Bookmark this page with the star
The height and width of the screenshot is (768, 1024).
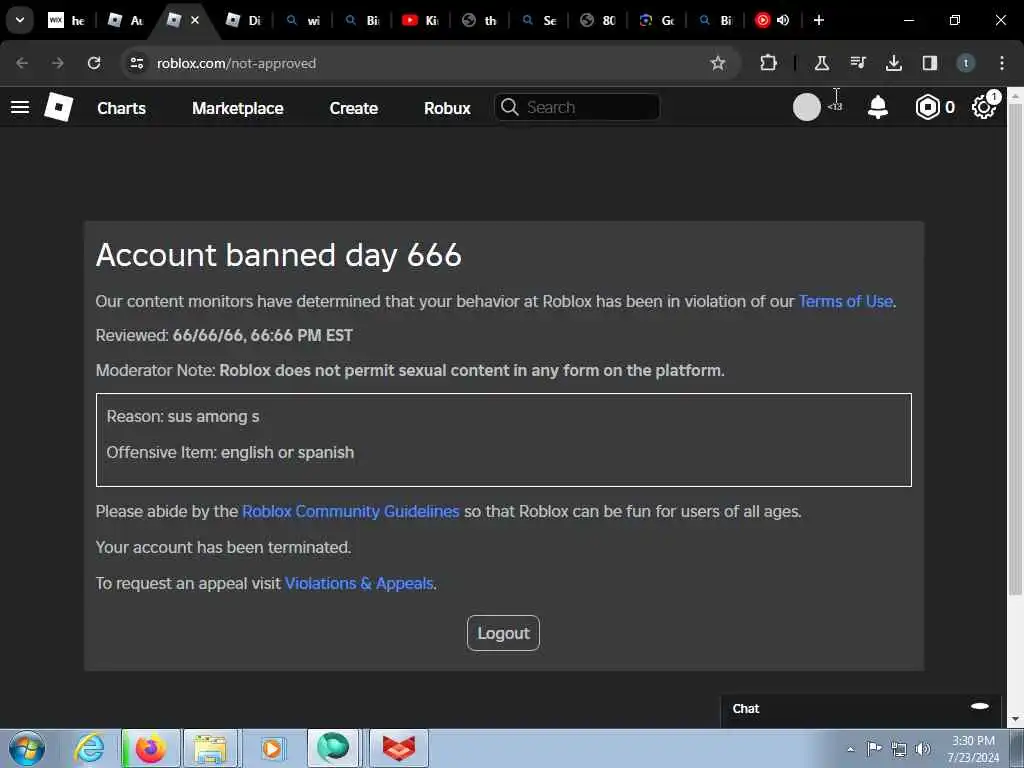coord(718,63)
